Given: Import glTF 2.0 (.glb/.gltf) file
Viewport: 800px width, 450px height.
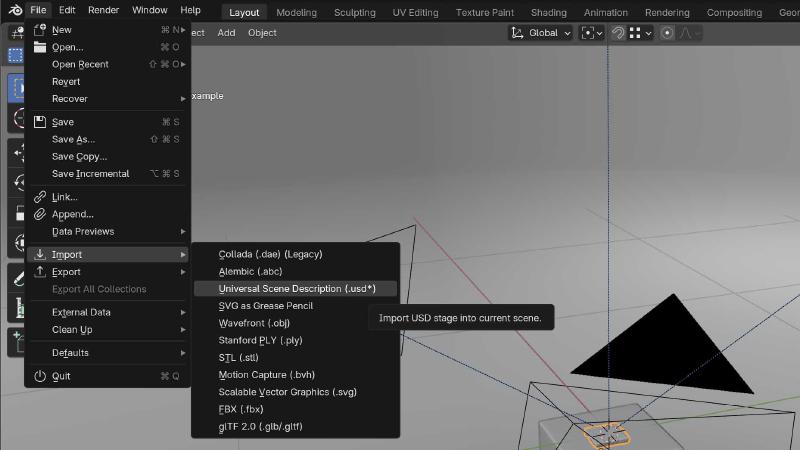Looking at the screenshot, I should (295, 427).
